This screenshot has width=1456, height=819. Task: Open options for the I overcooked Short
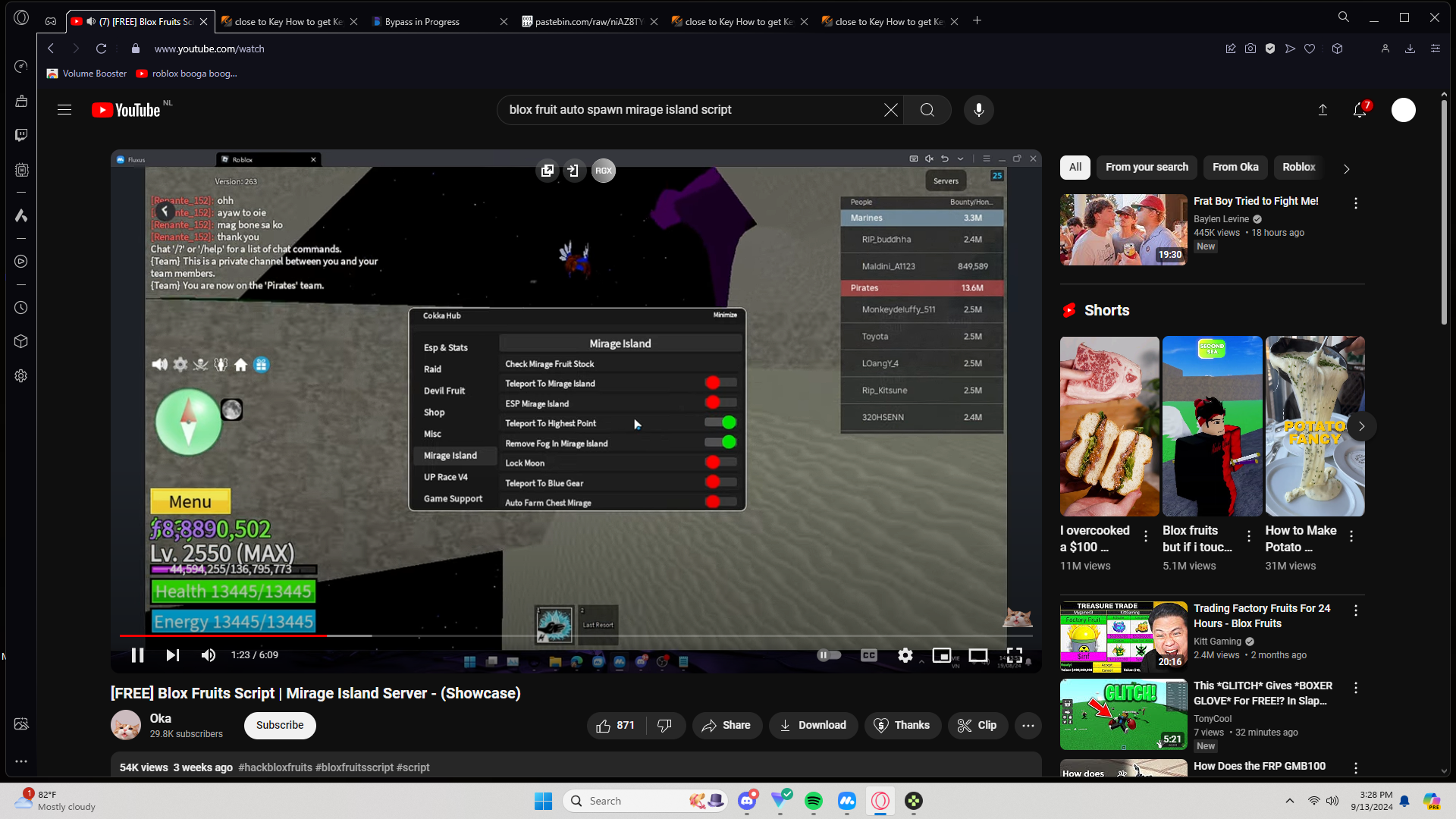pyautogui.click(x=1146, y=536)
